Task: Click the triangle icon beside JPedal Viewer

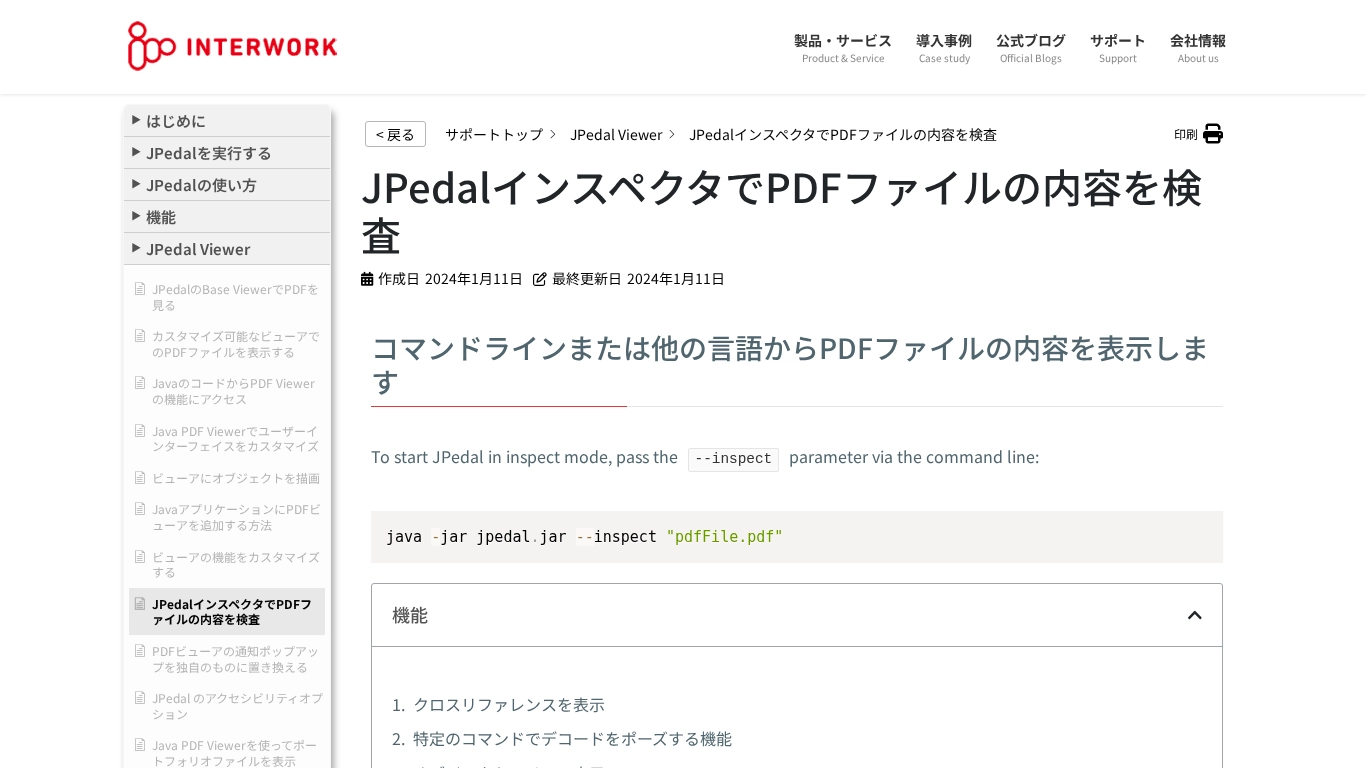Action: tap(136, 248)
